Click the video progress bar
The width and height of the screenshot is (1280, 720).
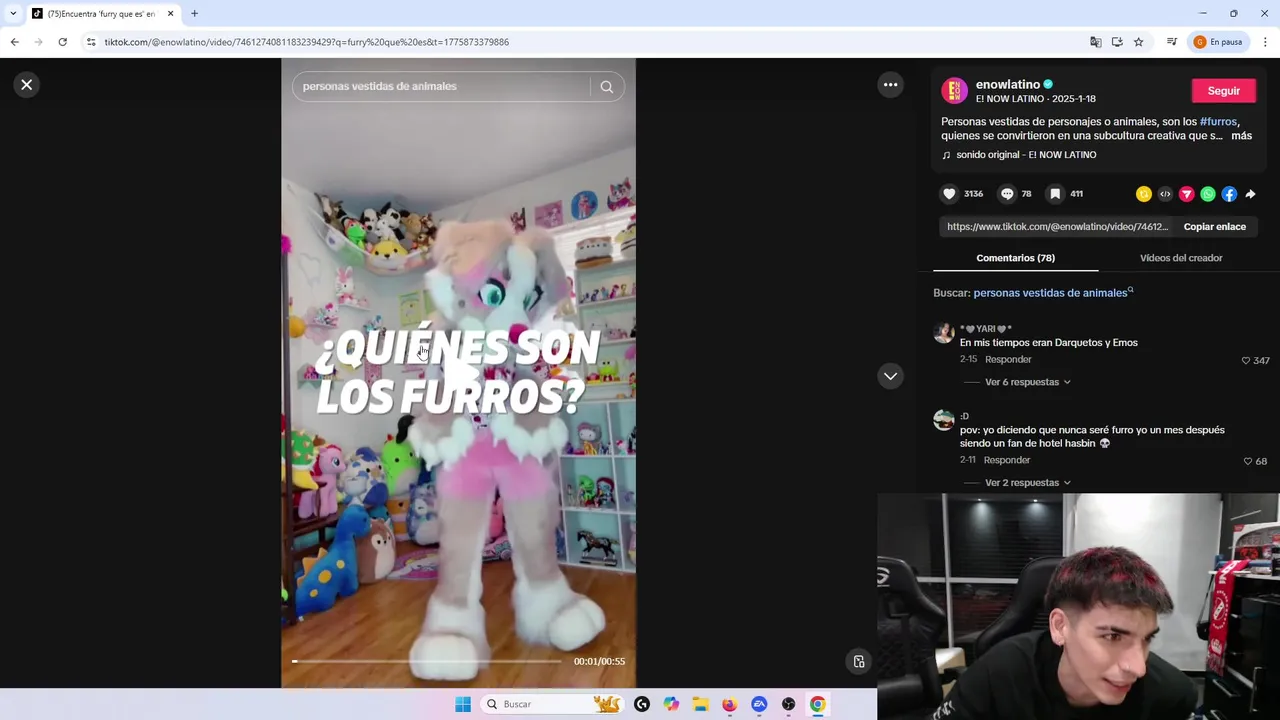(x=427, y=661)
